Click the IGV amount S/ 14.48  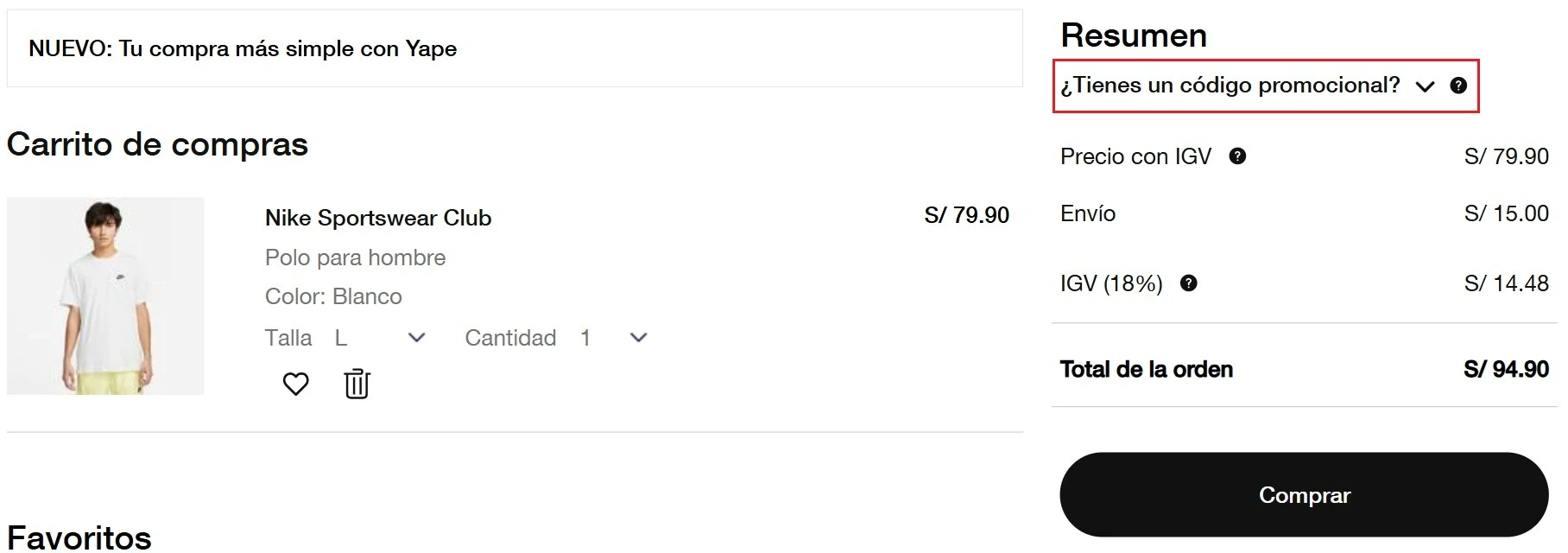pos(1506,283)
